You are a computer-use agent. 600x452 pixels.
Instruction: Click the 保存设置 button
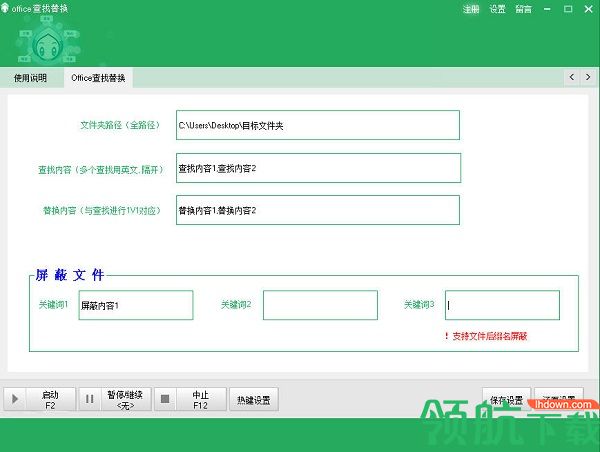(x=506, y=400)
